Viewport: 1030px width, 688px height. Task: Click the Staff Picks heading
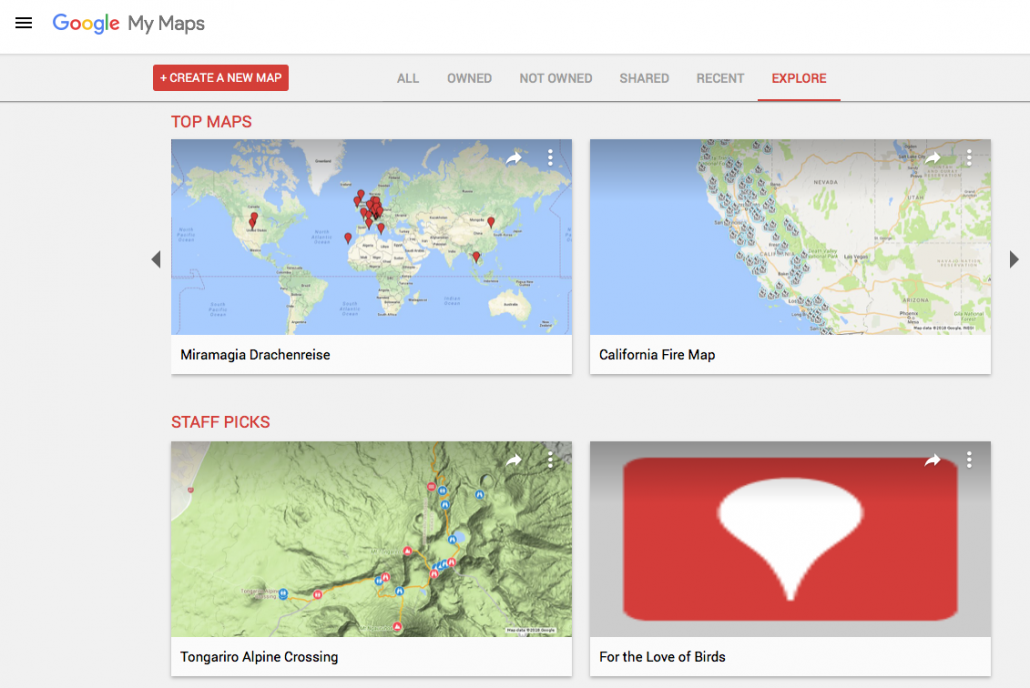point(221,423)
